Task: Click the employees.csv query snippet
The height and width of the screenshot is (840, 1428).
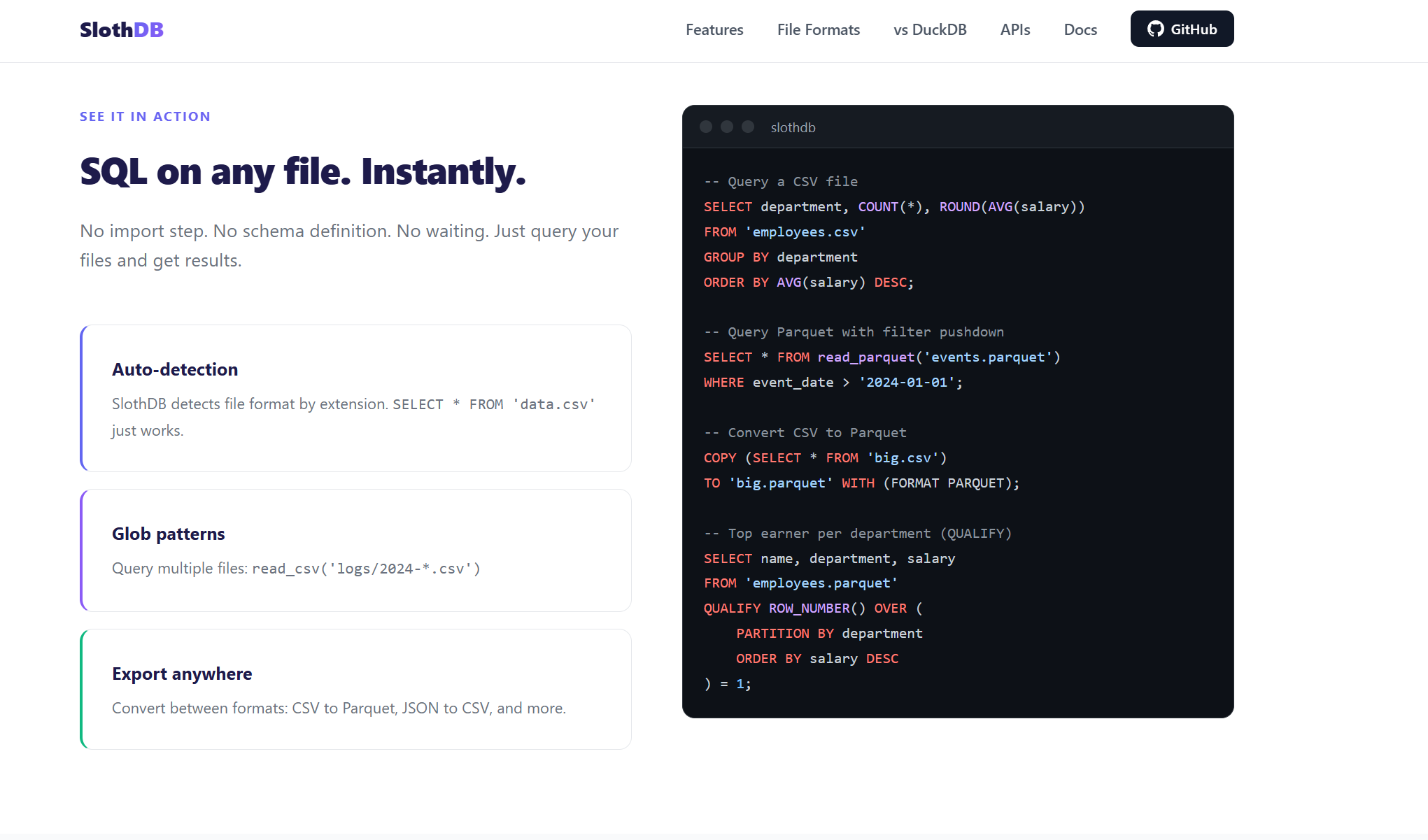Action: point(805,232)
